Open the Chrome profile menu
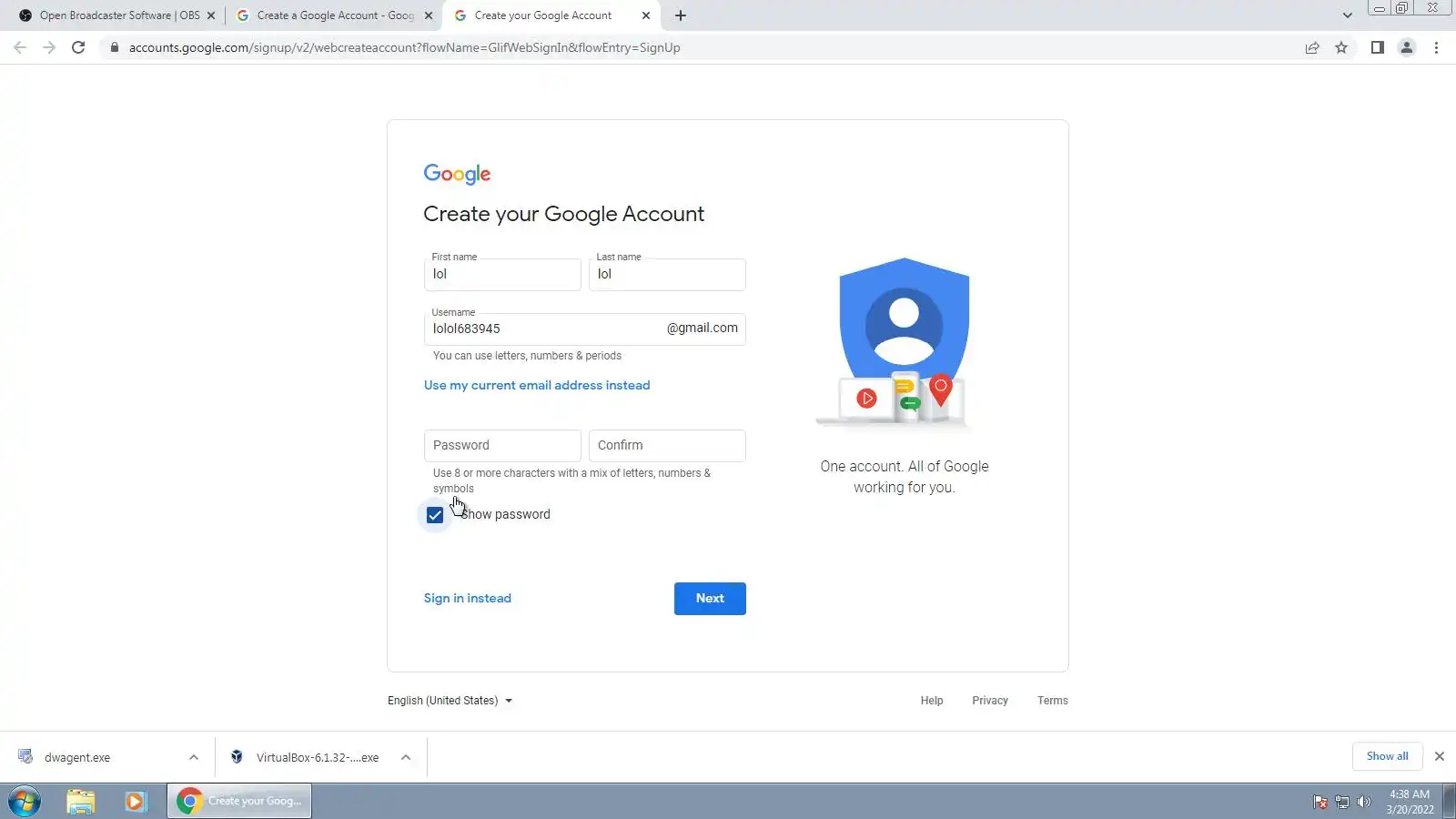The height and width of the screenshot is (819, 1456). [x=1407, y=47]
